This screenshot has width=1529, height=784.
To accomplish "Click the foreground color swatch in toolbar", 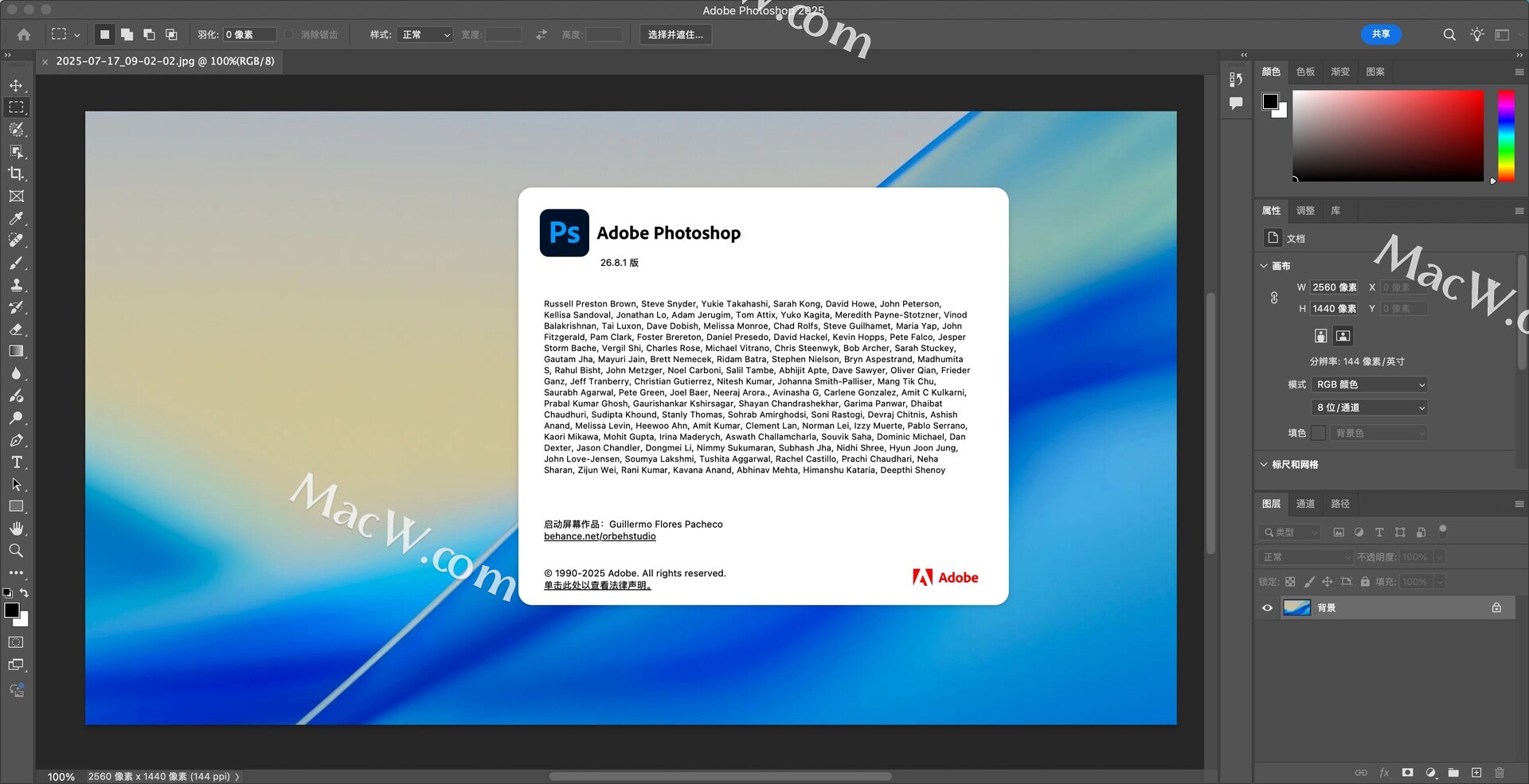I will pyautogui.click(x=11, y=610).
